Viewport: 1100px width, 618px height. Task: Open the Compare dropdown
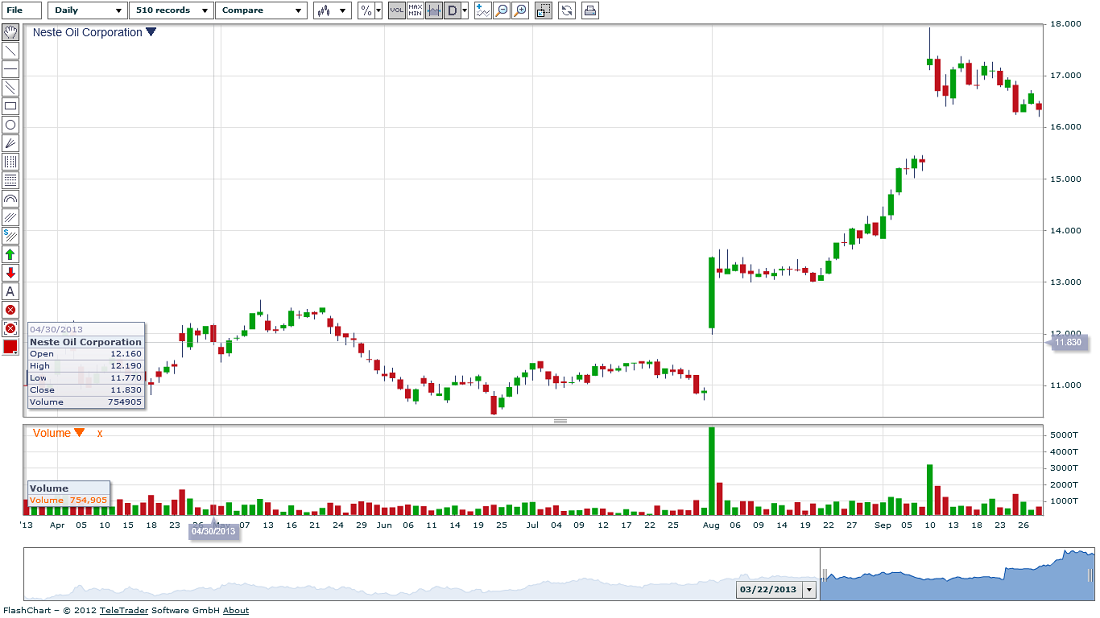(x=260, y=11)
